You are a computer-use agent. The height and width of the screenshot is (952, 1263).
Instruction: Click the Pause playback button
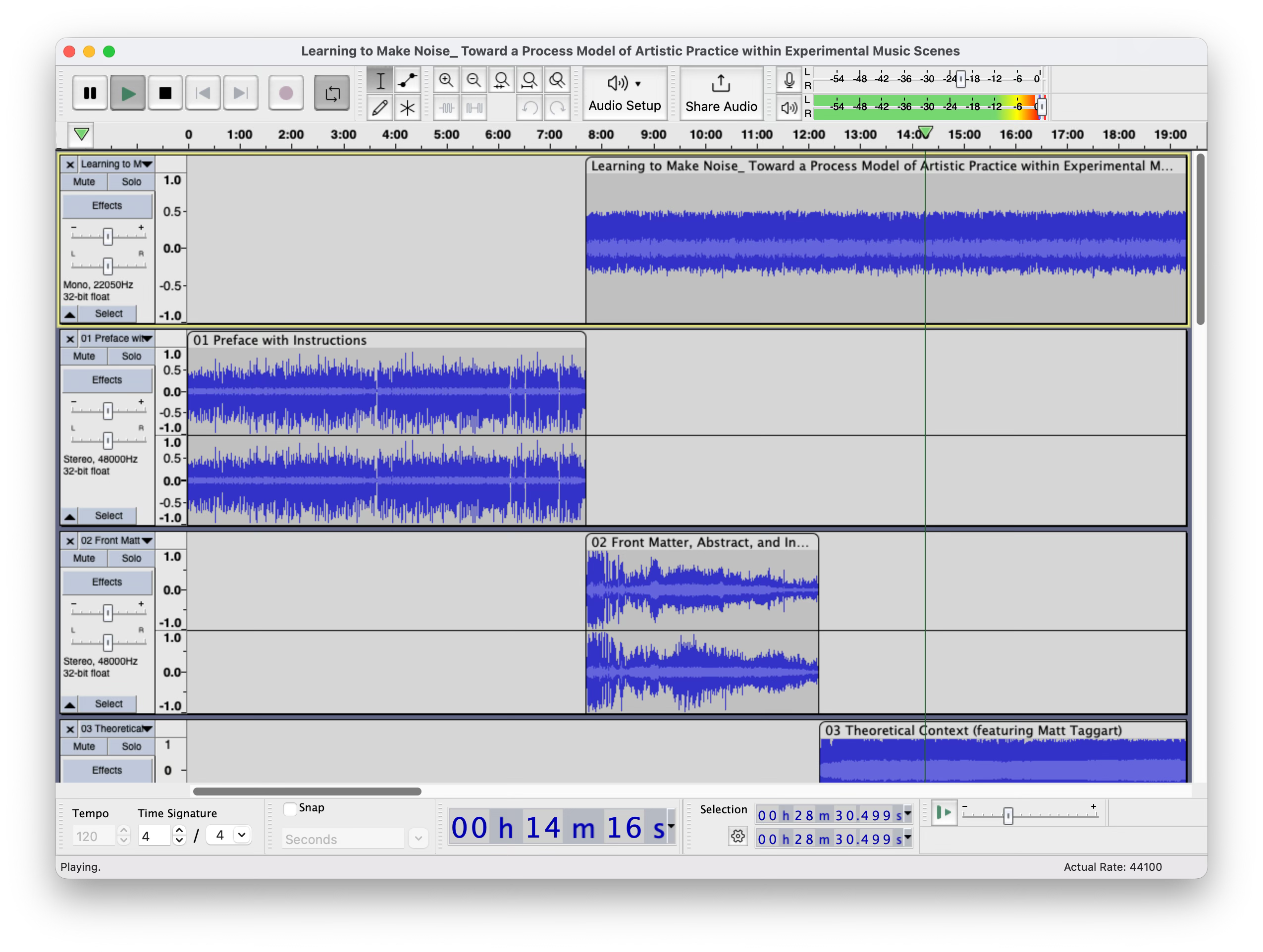click(x=90, y=93)
